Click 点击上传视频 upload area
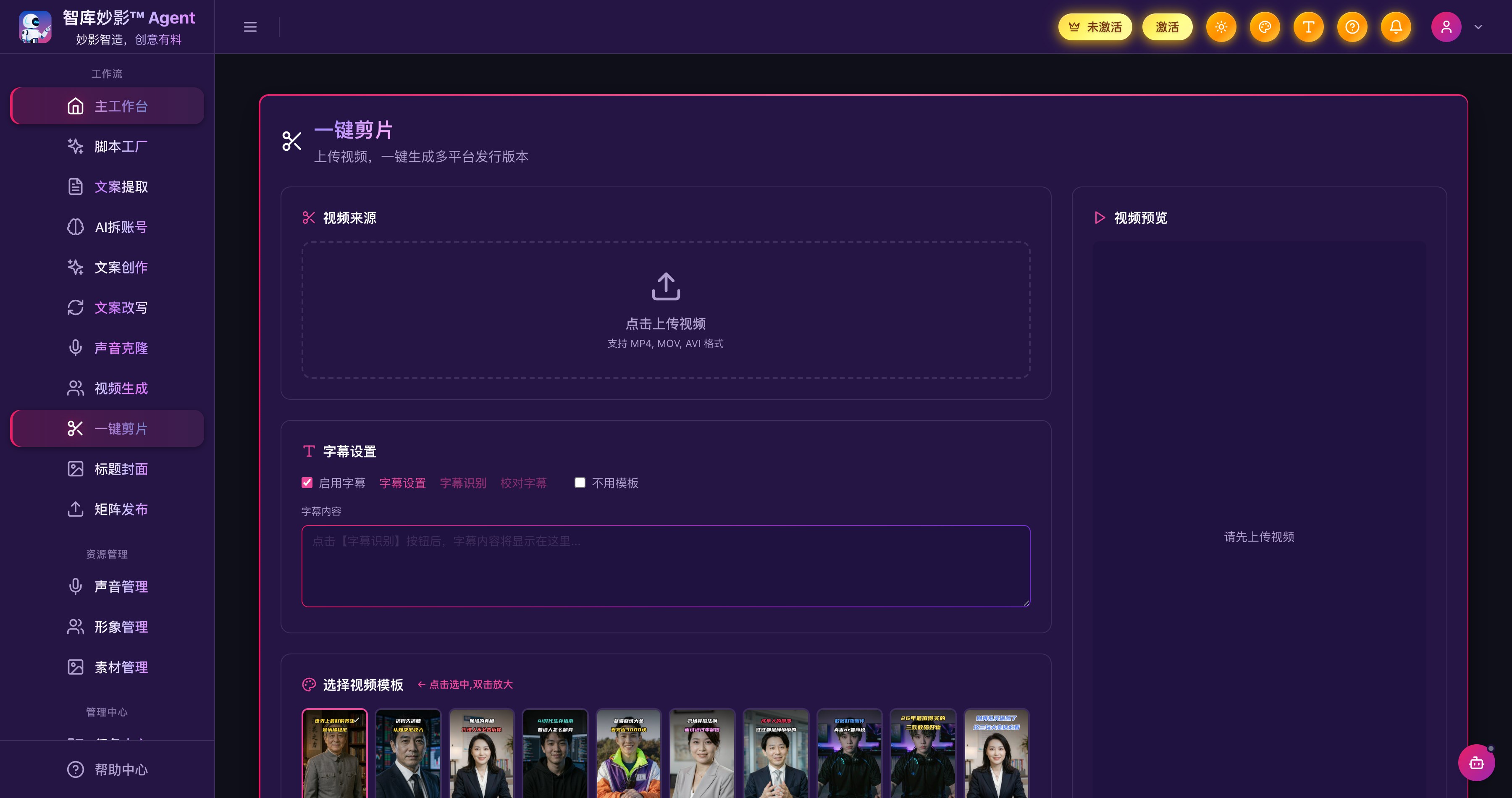The image size is (1512, 798). click(666, 310)
